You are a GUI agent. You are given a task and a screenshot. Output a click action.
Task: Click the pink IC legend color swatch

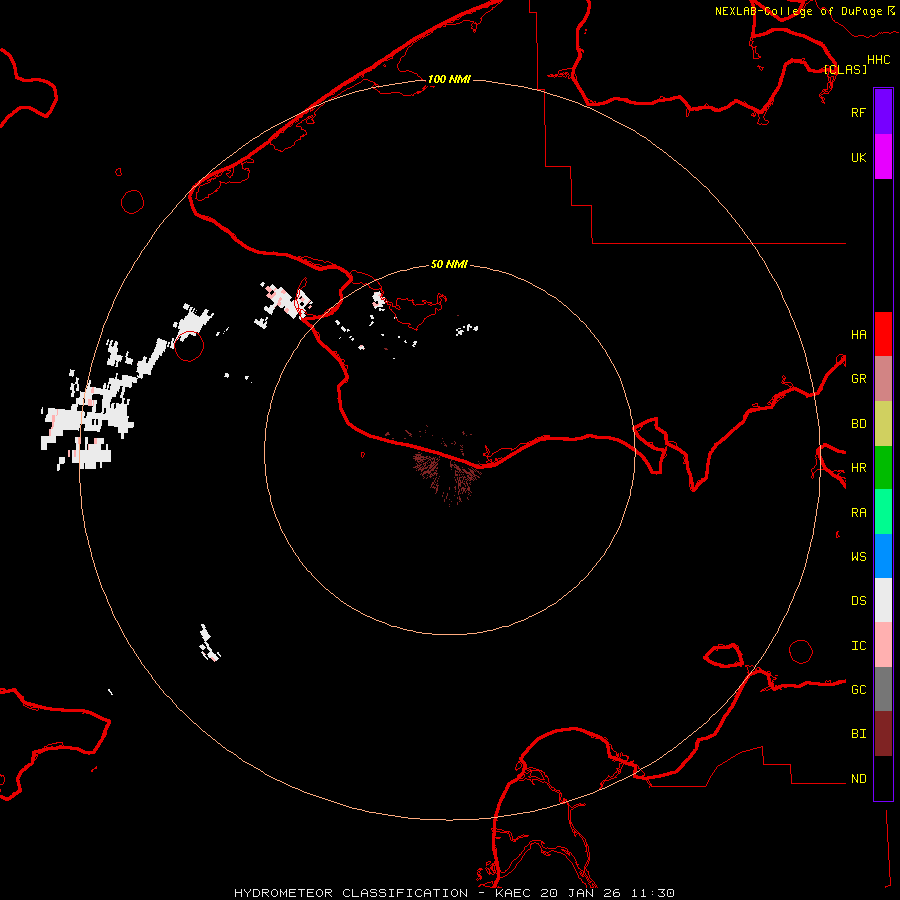pos(883,645)
